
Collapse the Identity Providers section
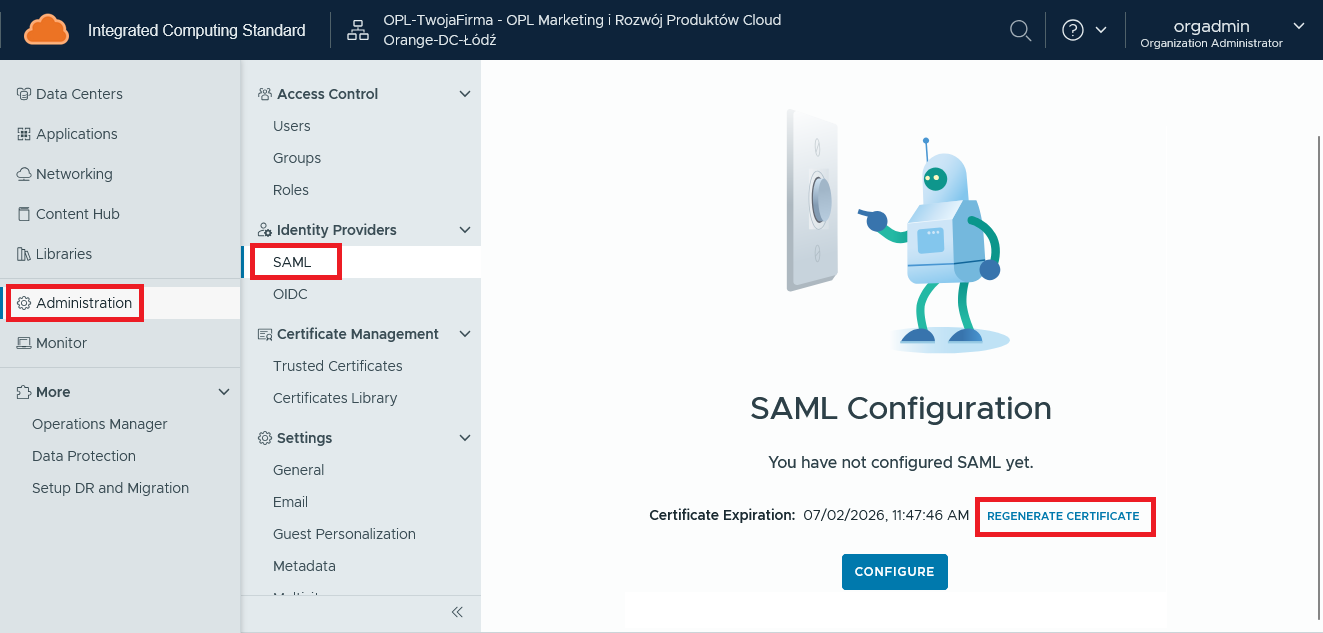(x=464, y=229)
